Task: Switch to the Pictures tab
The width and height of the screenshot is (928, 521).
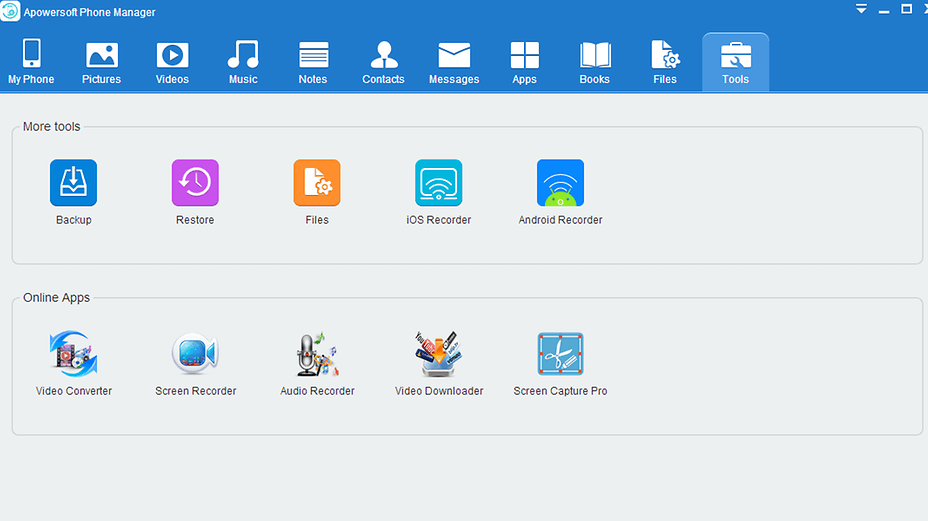Action: pos(101,62)
